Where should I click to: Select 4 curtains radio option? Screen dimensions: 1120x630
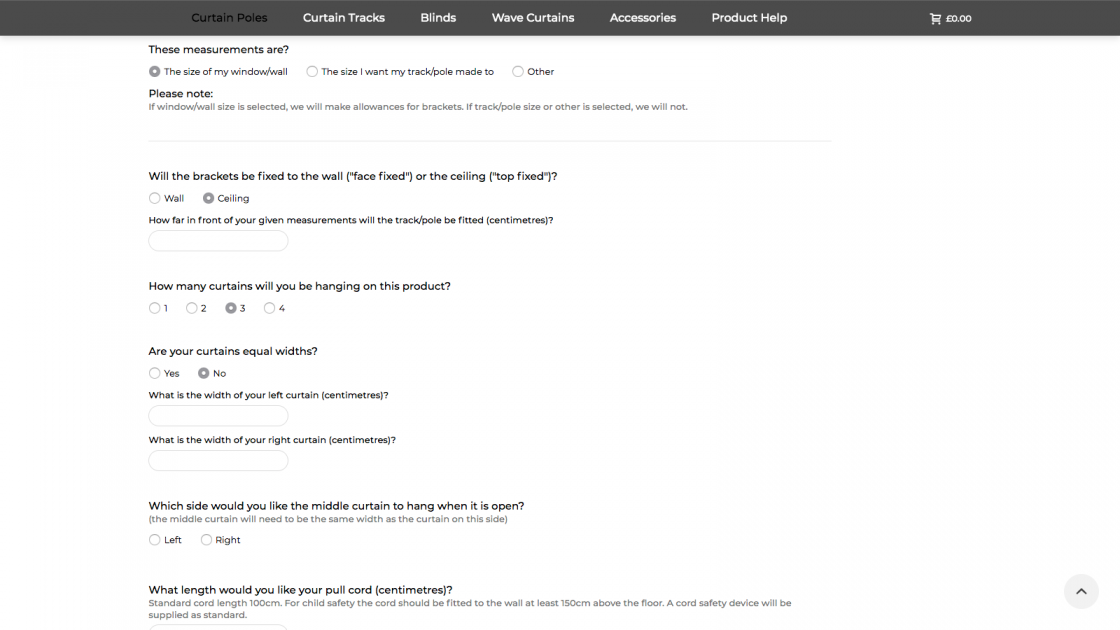[x=270, y=308]
